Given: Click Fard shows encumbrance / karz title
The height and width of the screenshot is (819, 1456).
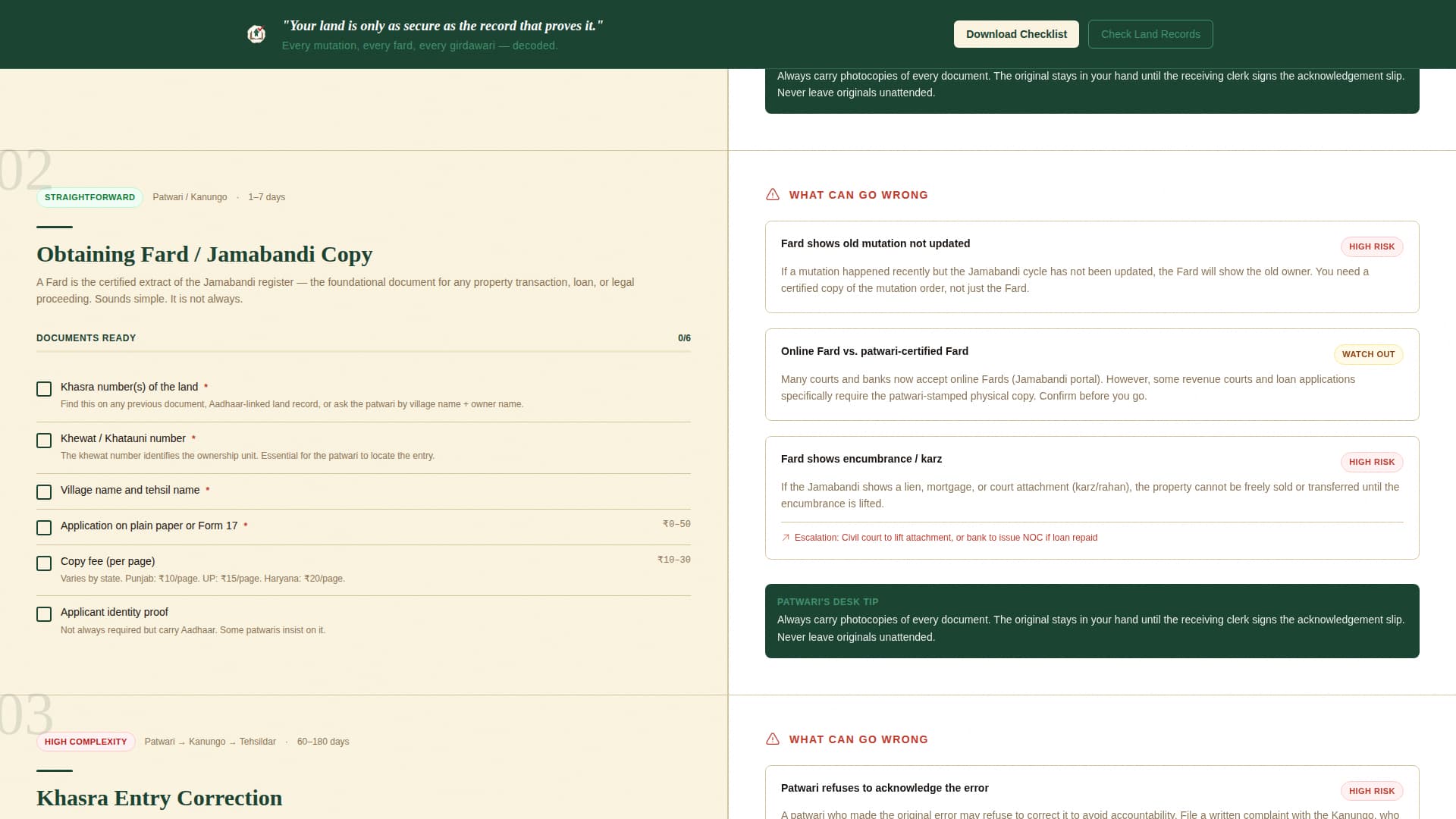Looking at the screenshot, I should click(861, 459).
